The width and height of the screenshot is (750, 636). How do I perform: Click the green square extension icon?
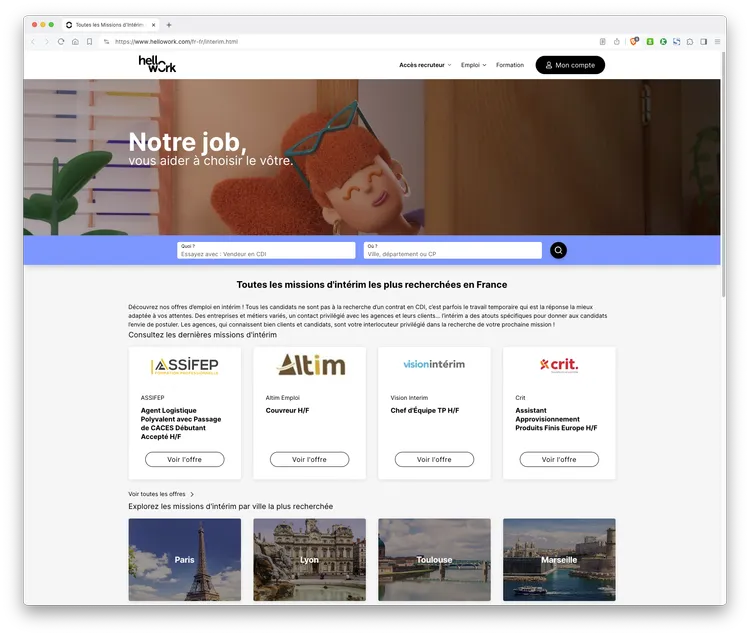click(x=650, y=42)
